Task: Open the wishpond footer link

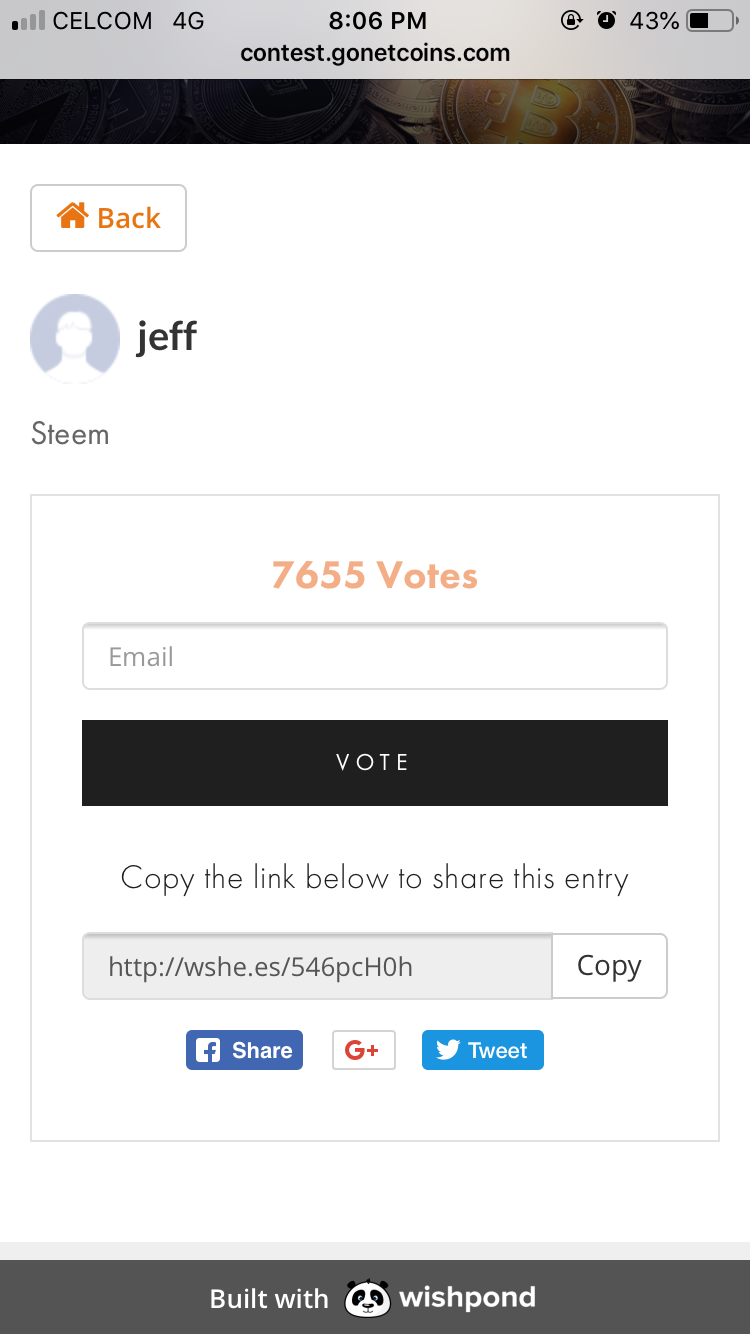Action: 467,1298
